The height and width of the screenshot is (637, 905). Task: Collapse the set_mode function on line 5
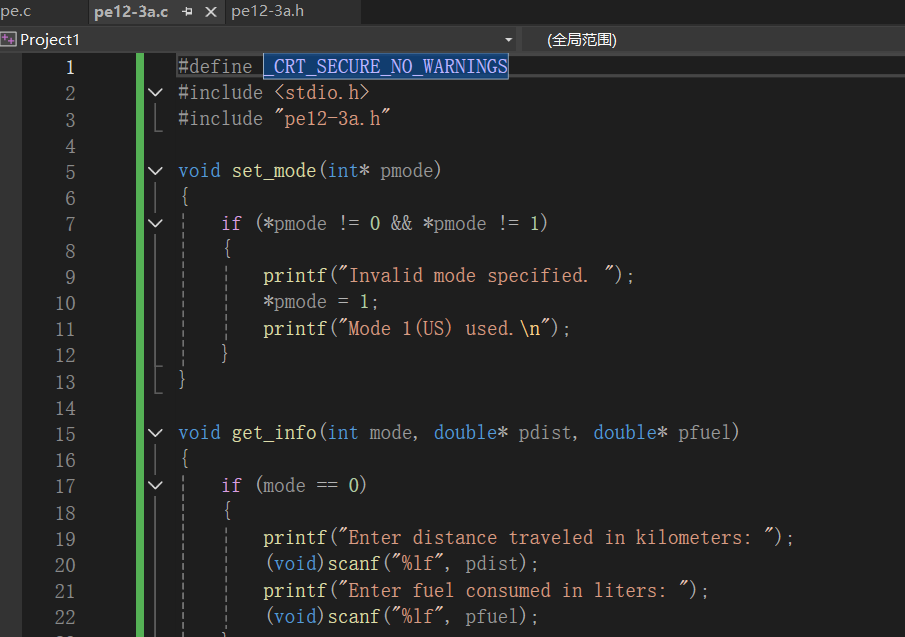pyautogui.click(x=155, y=171)
